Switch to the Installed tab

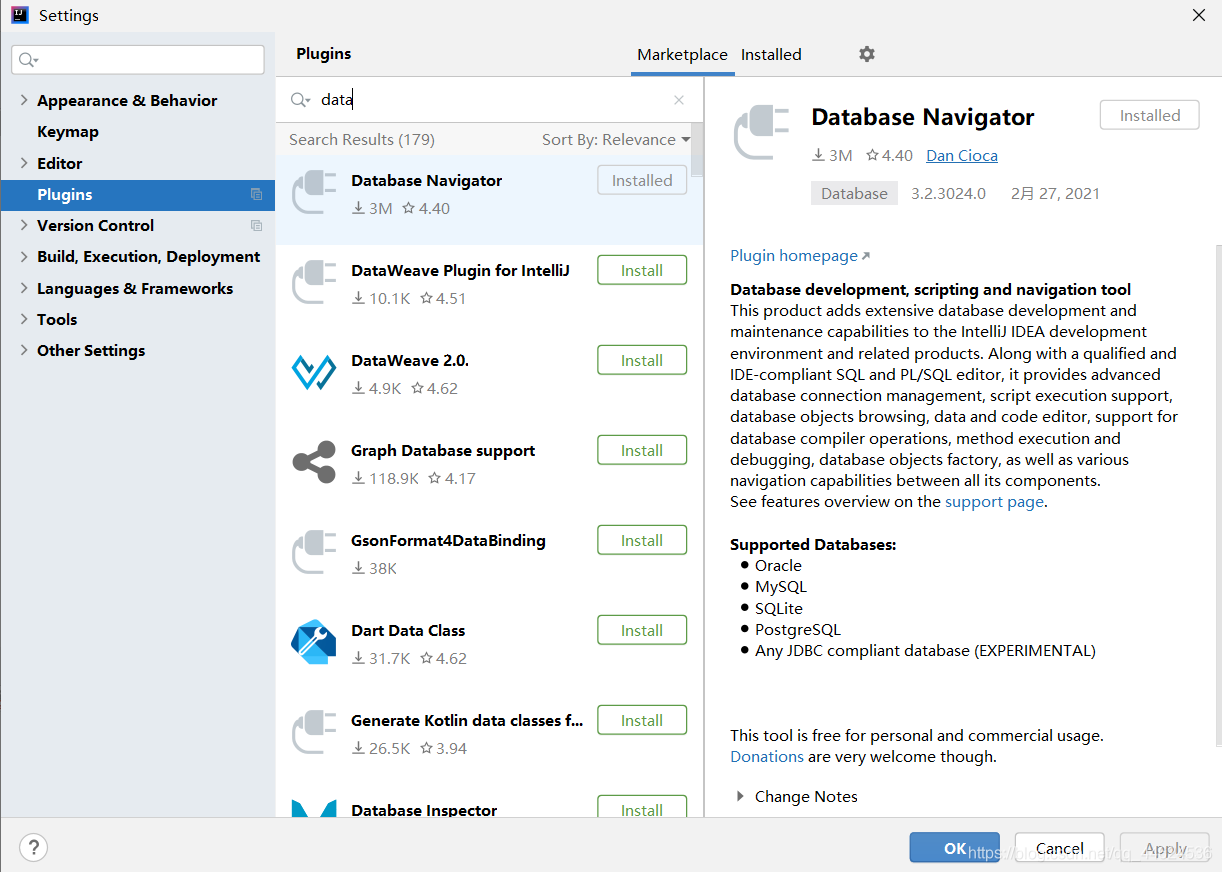tap(771, 55)
